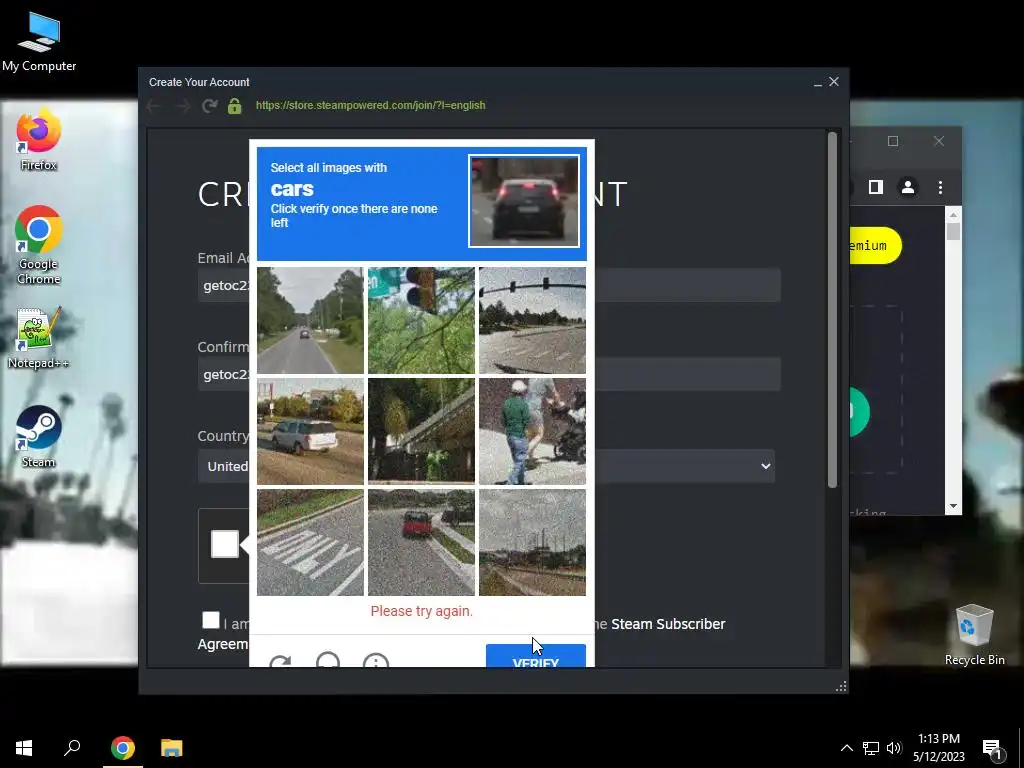Go back in the Steam browser window
The height and width of the screenshot is (768, 1024).
click(154, 106)
